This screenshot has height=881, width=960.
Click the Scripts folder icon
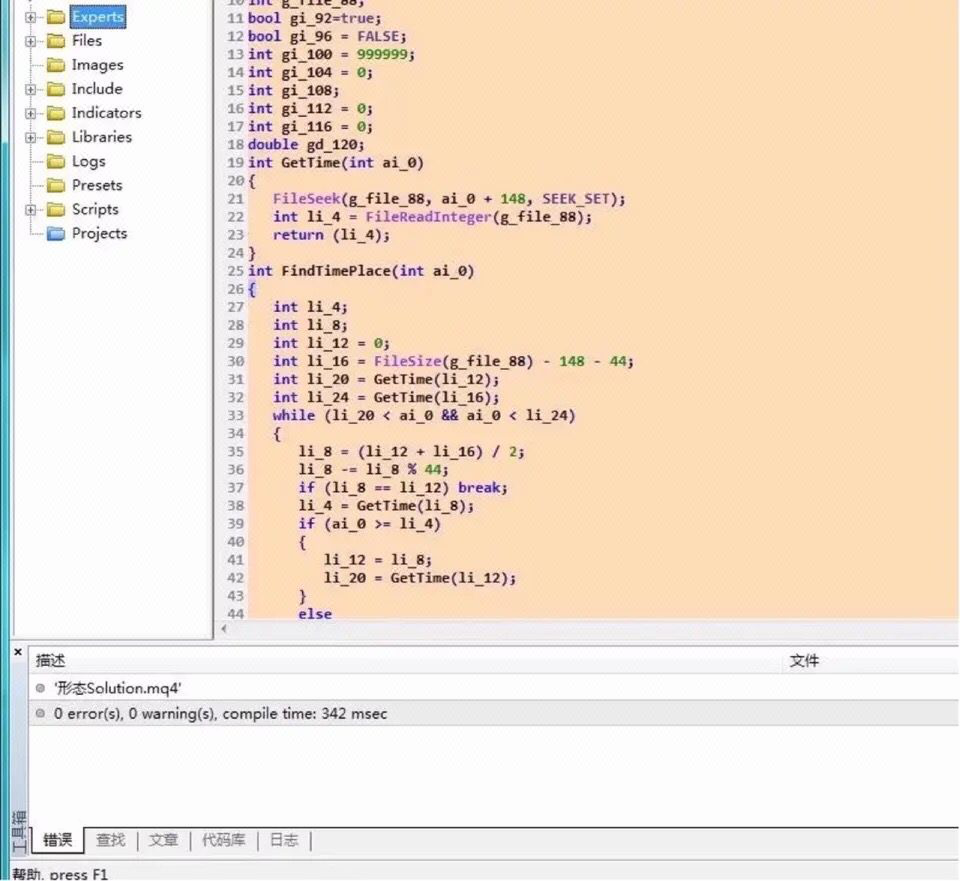pyautogui.click(x=55, y=209)
